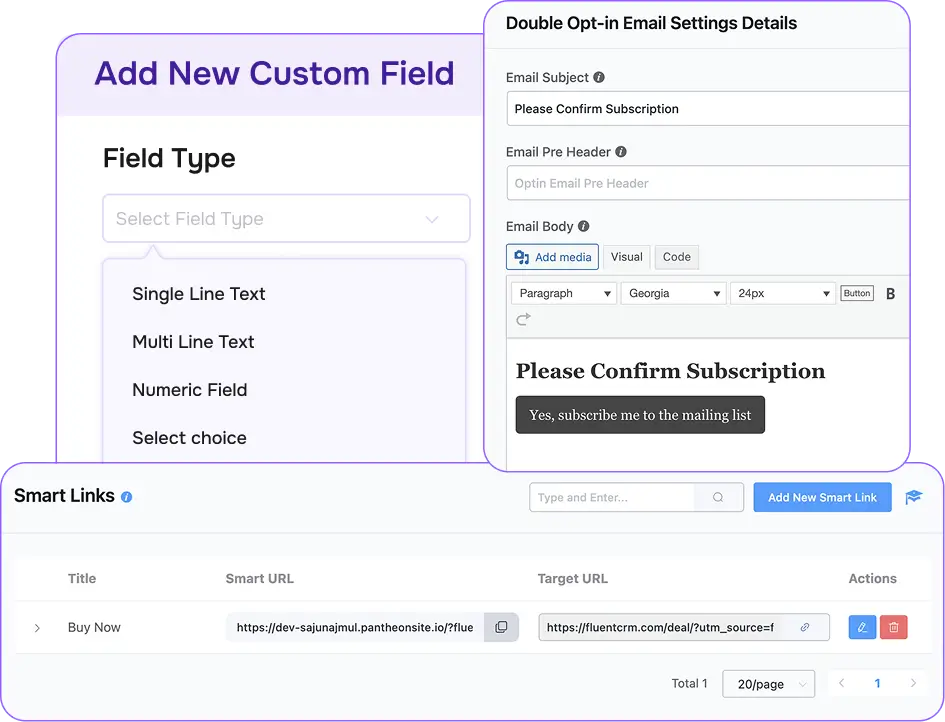Click the redo arrow in the email editor
Screen dimensions: 945x722
(x=522, y=319)
